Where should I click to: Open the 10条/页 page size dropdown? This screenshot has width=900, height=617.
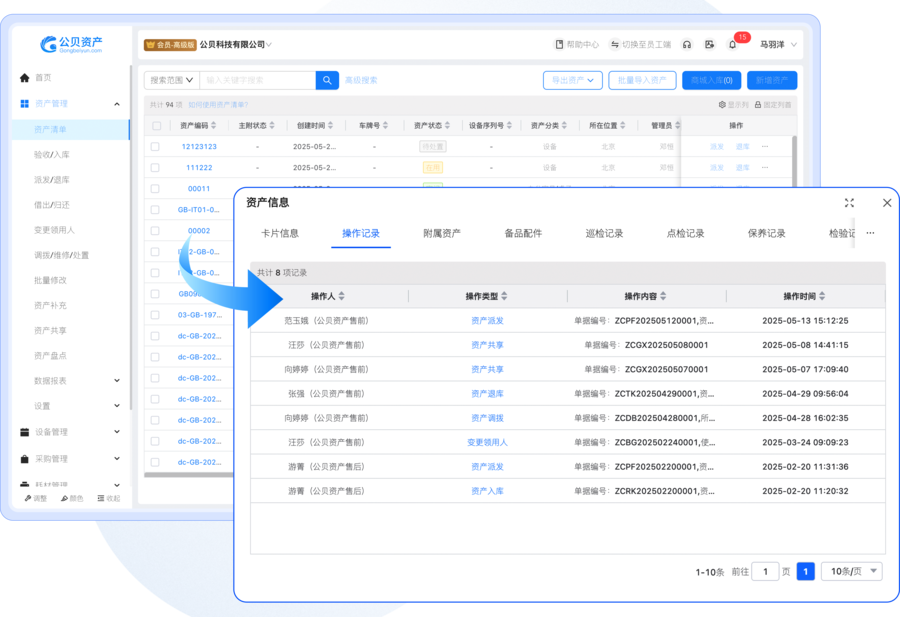(851, 571)
